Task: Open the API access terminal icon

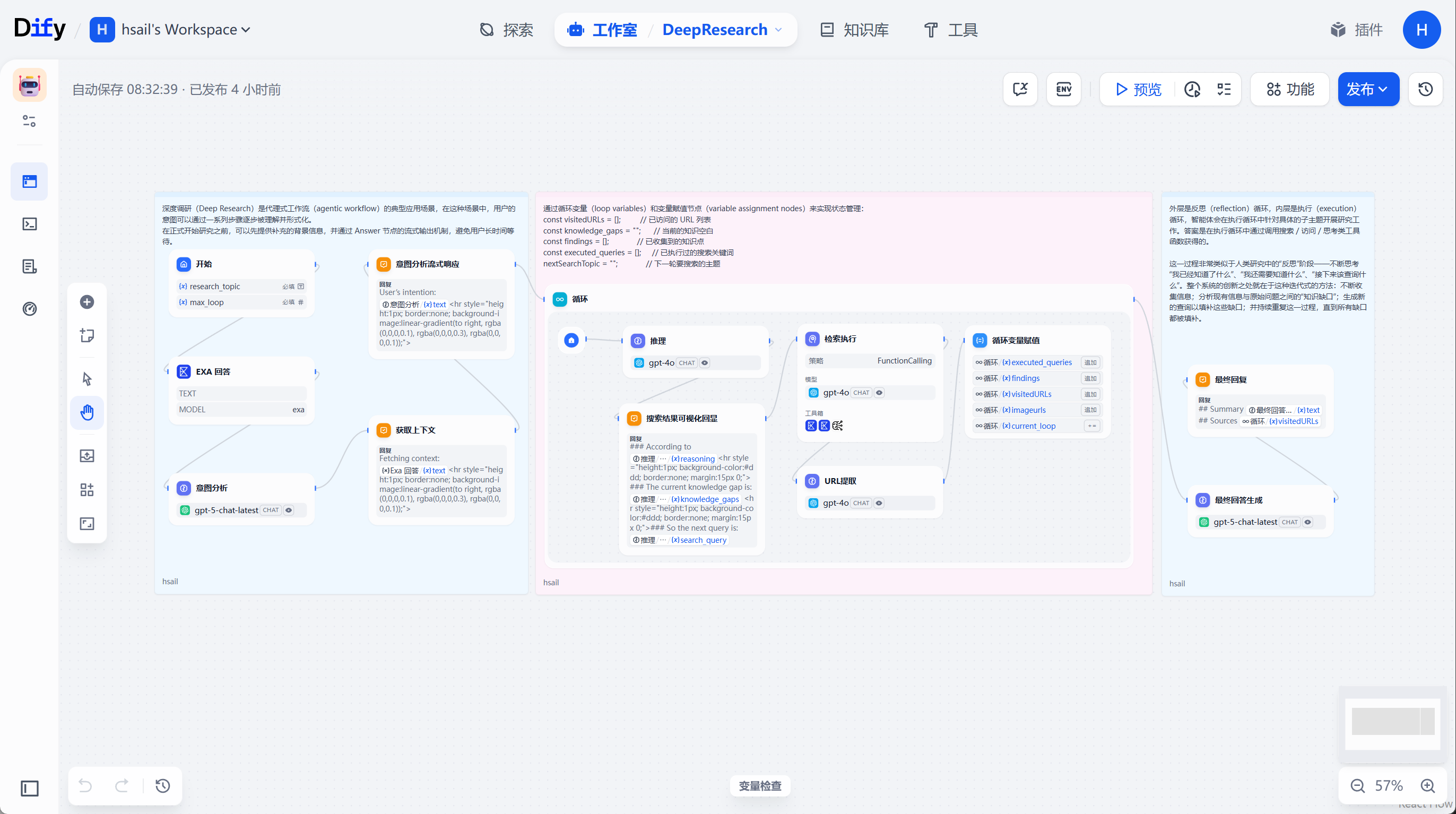Action: pos(29,224)
